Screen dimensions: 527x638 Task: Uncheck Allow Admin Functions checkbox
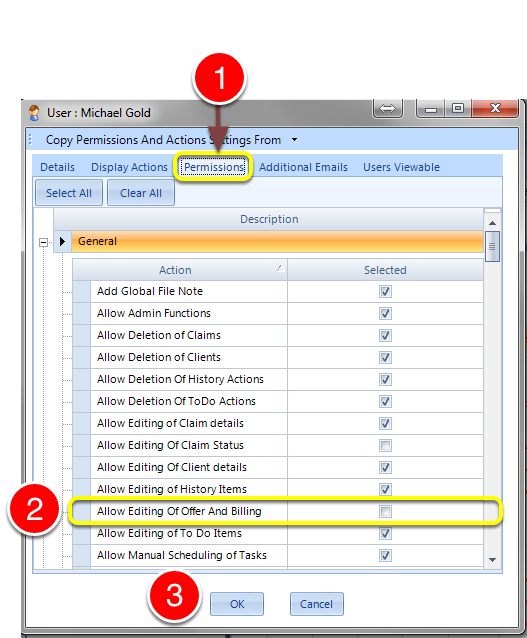coord(385,314)
